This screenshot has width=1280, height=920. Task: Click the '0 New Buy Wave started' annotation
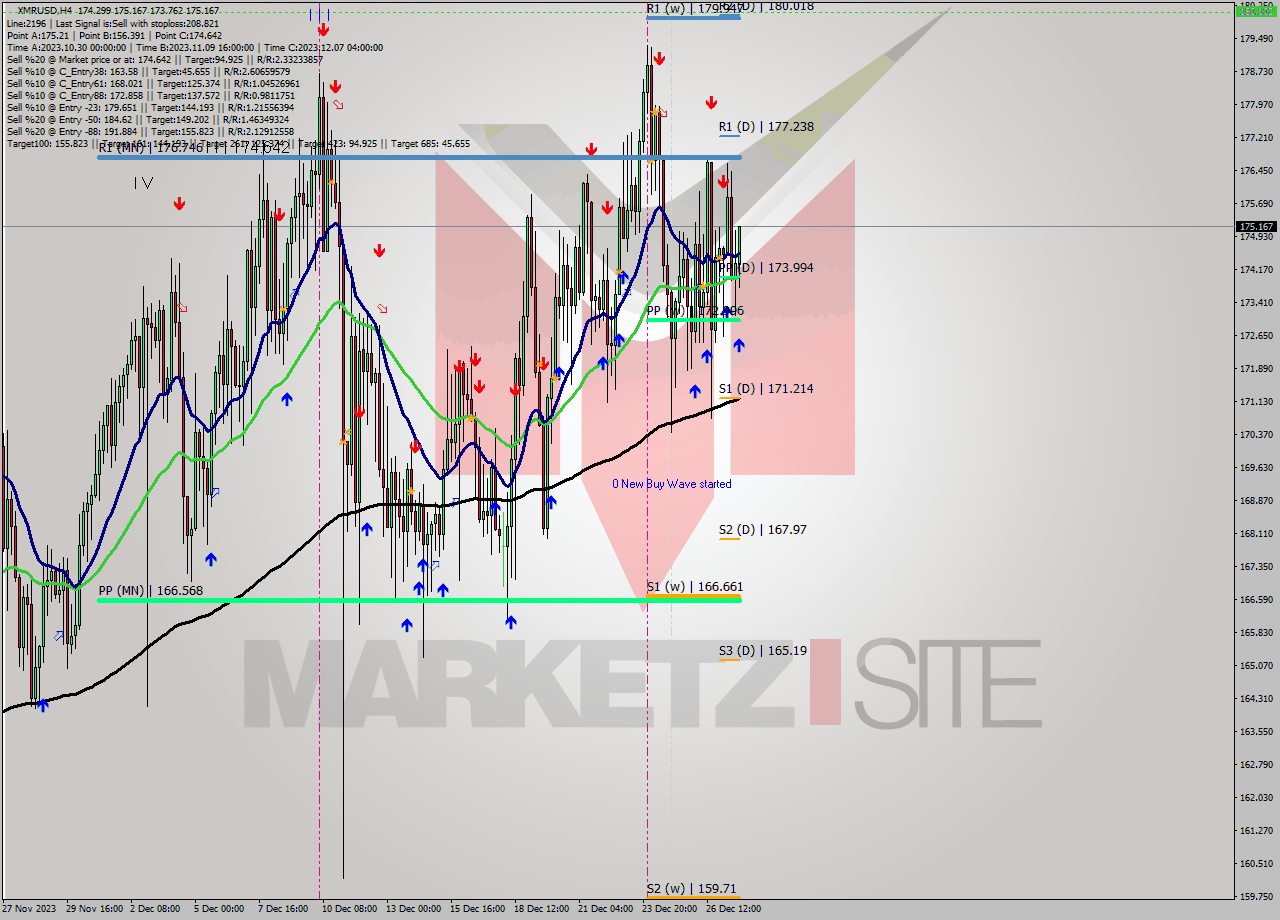click(672, 484)
